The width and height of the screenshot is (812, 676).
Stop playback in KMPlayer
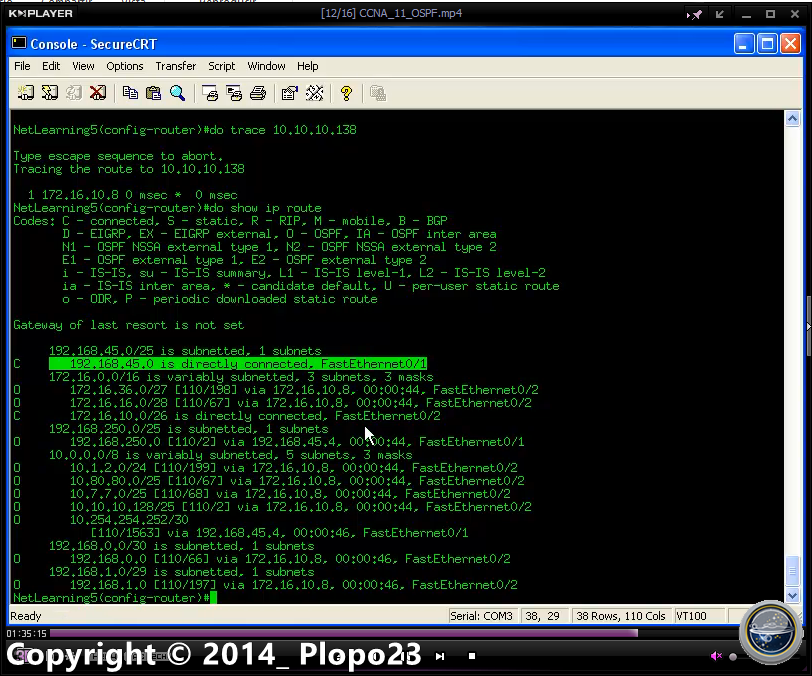click(x=472, y=656)
